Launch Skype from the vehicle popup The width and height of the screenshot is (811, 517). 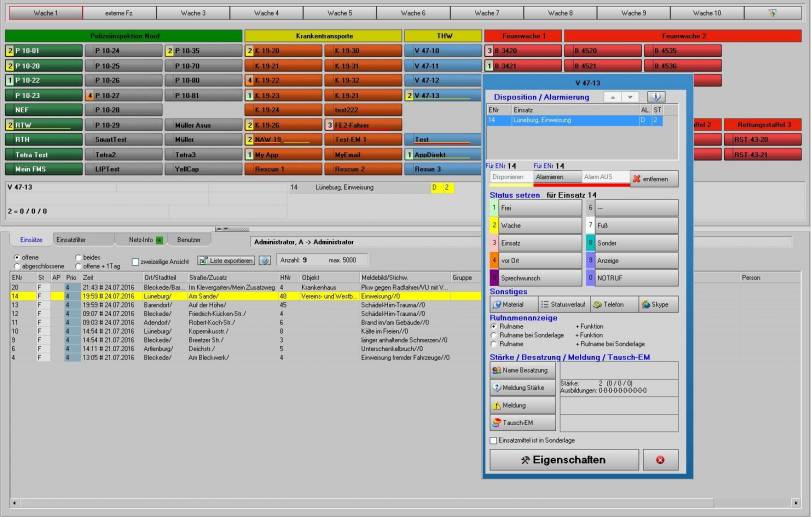pyautogui.click(x=658, y=304)
